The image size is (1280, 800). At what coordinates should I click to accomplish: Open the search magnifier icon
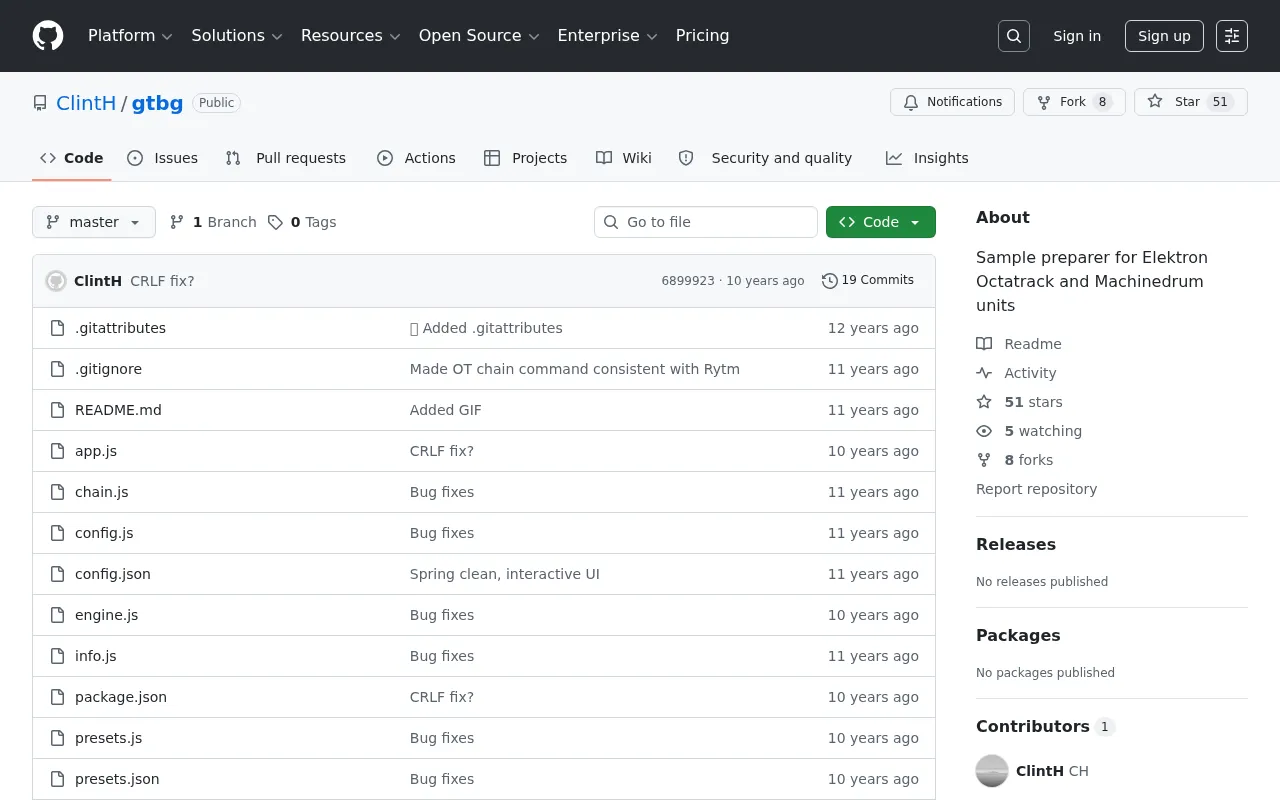[x=1014, y=36]
